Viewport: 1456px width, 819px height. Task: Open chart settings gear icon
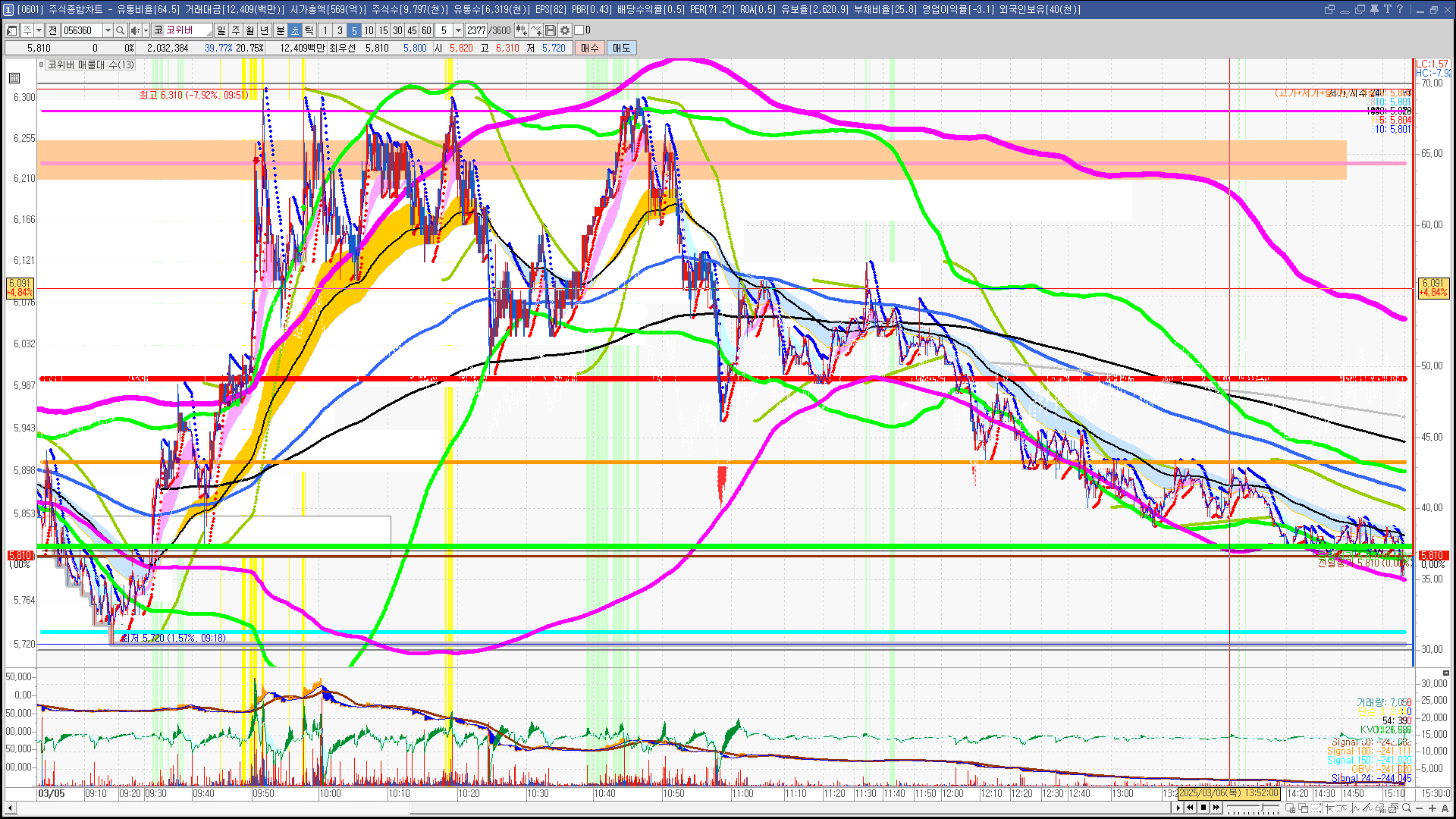[x=565, y=30]
